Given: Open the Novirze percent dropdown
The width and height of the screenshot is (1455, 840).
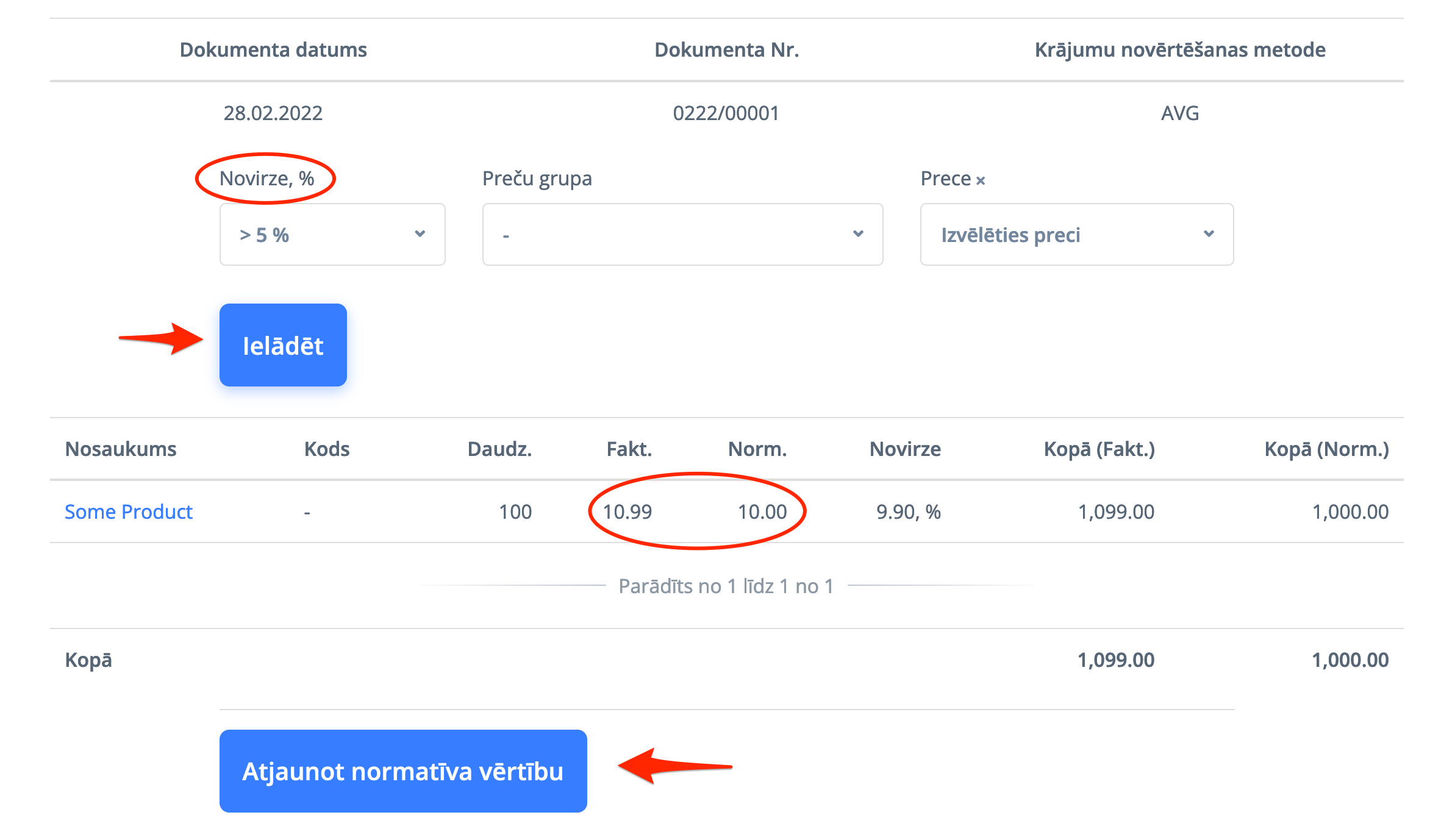Looking at the screenshot, I should 332,235.
